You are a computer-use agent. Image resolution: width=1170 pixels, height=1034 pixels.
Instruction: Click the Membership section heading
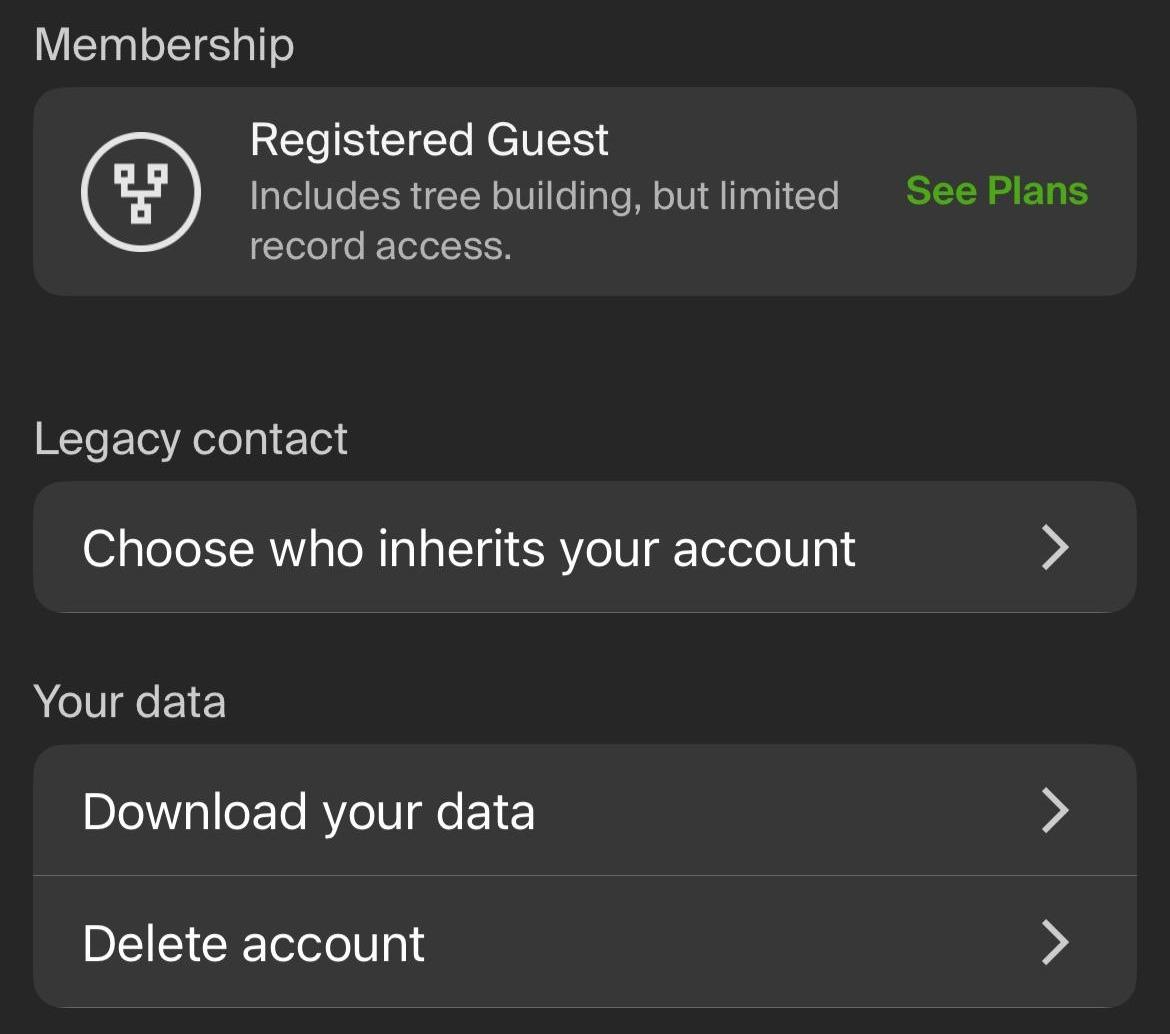click(165, 45)
